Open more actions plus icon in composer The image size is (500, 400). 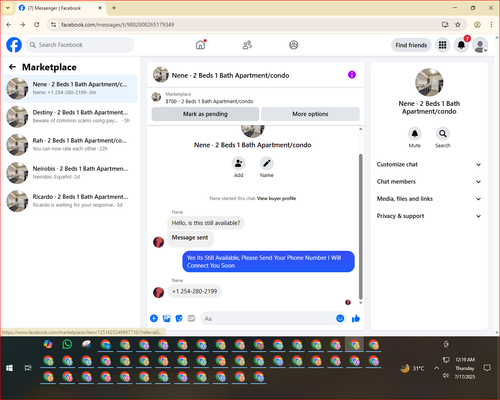coord(154,318)
